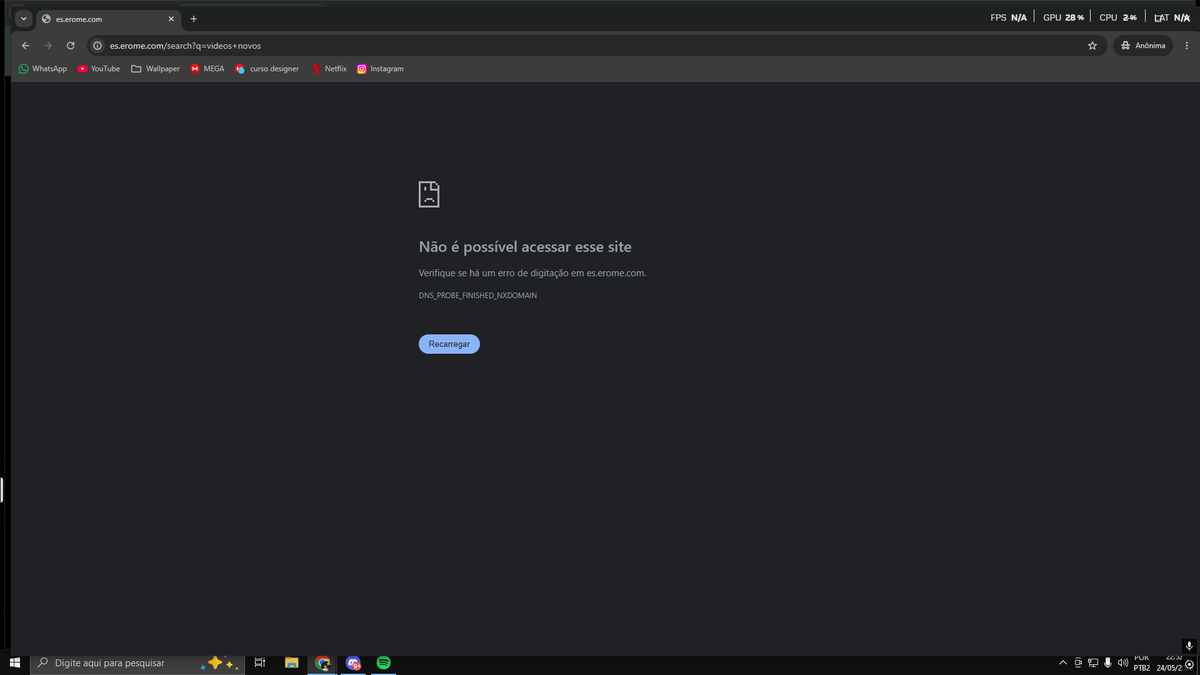The width and height of the screenshot is (1200, 675).
Task: Expand the Wallpaper bookmarks folder
Action: (155, 69)
